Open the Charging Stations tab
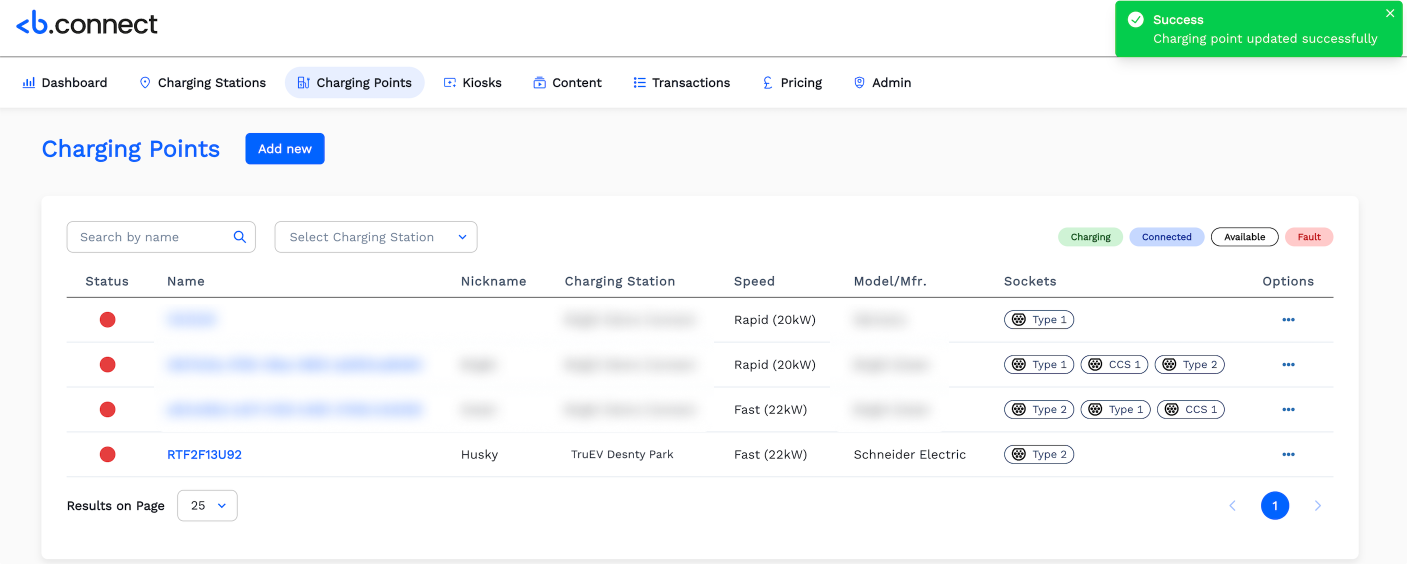The height and width of the screenshot is (564, 1407). point(202,83)
